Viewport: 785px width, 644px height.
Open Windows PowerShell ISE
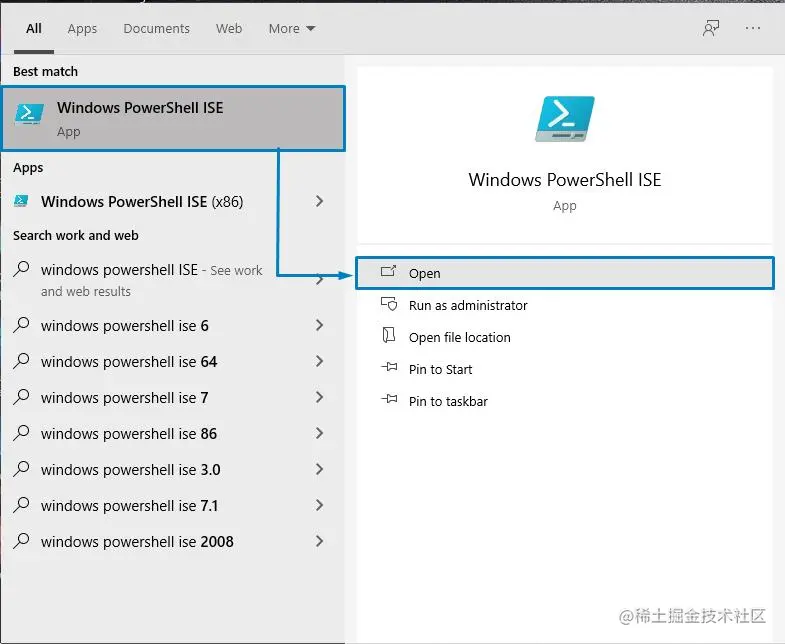[x=565, y=273]
